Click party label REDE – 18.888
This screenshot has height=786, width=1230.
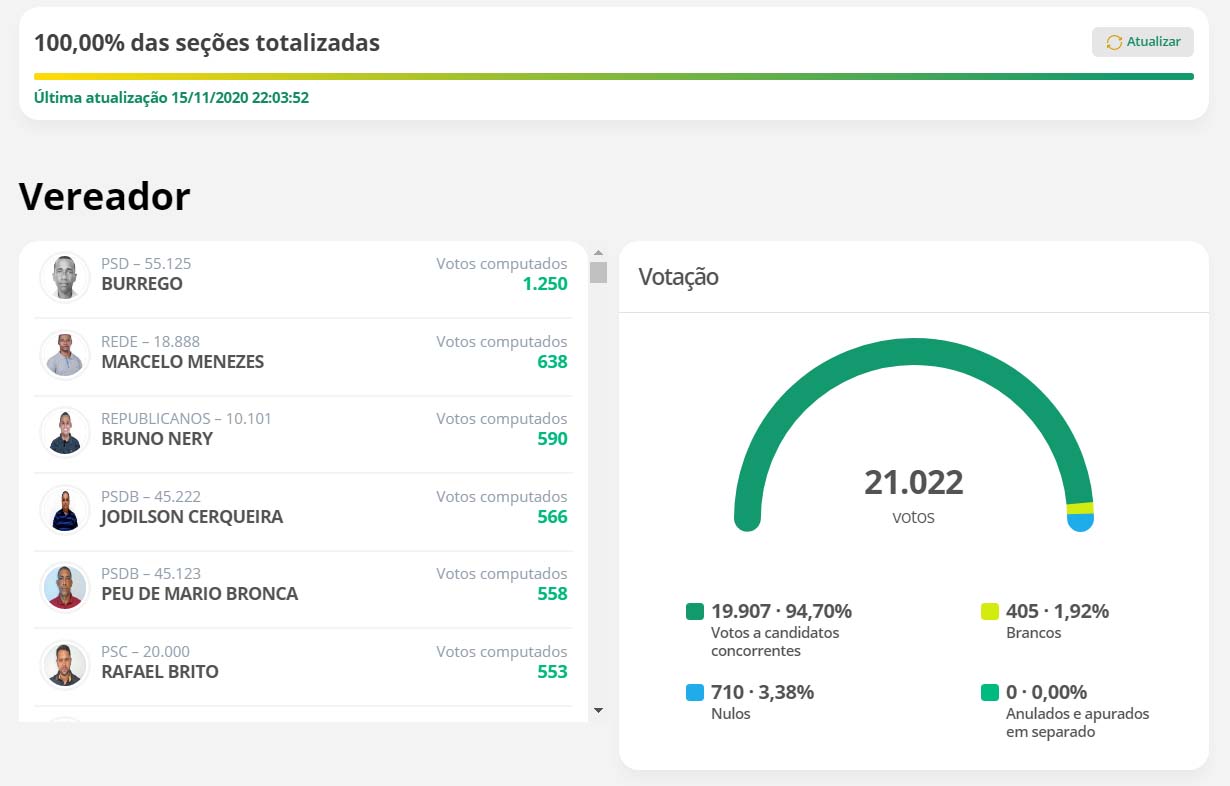click(151, 342)
